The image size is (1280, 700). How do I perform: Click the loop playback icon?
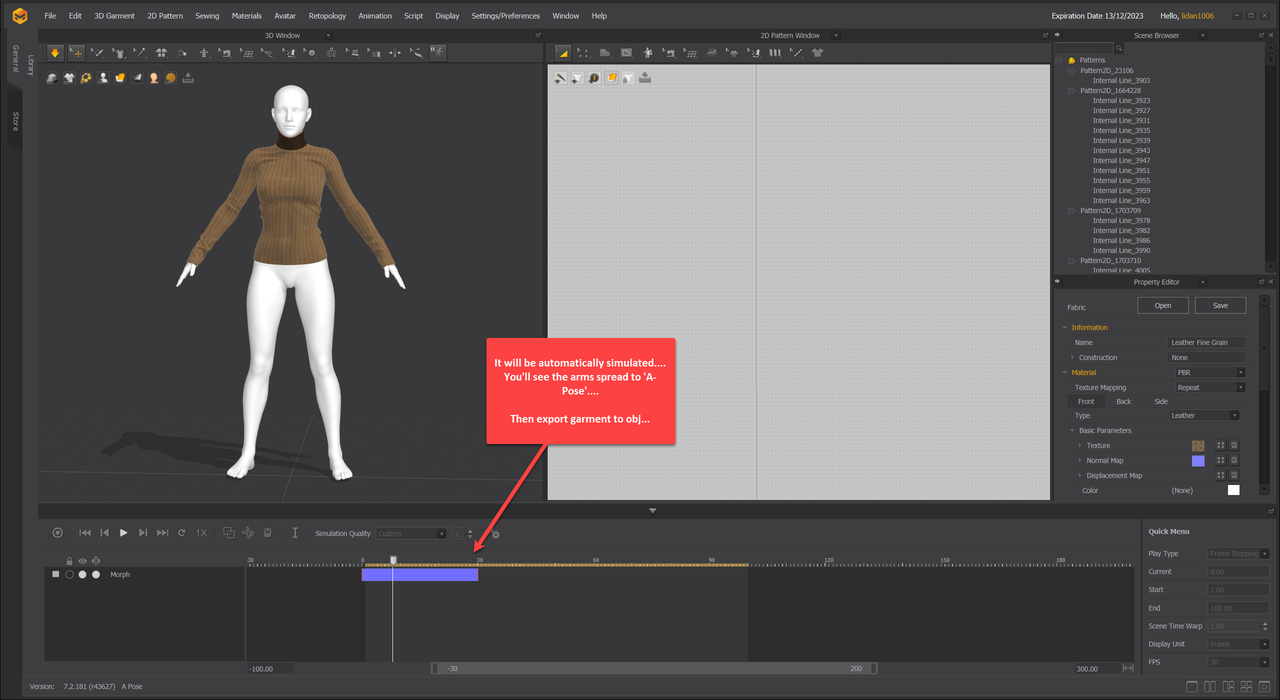[181, 533]
